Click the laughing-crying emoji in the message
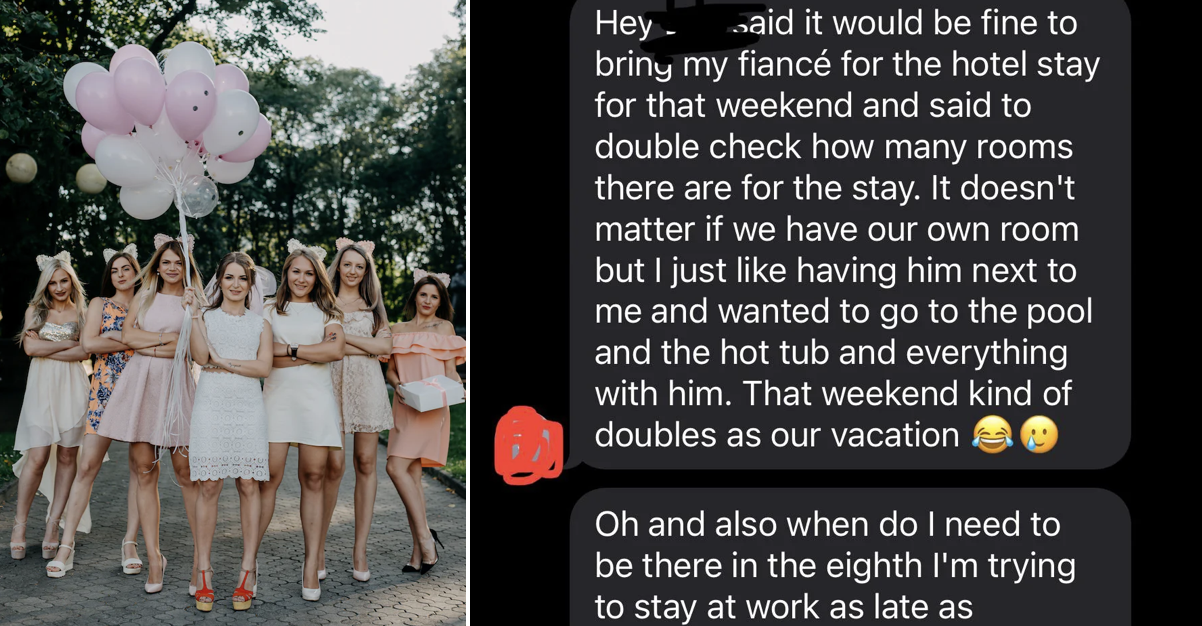The image size is (1202, 626). click(x=991, y=436)
